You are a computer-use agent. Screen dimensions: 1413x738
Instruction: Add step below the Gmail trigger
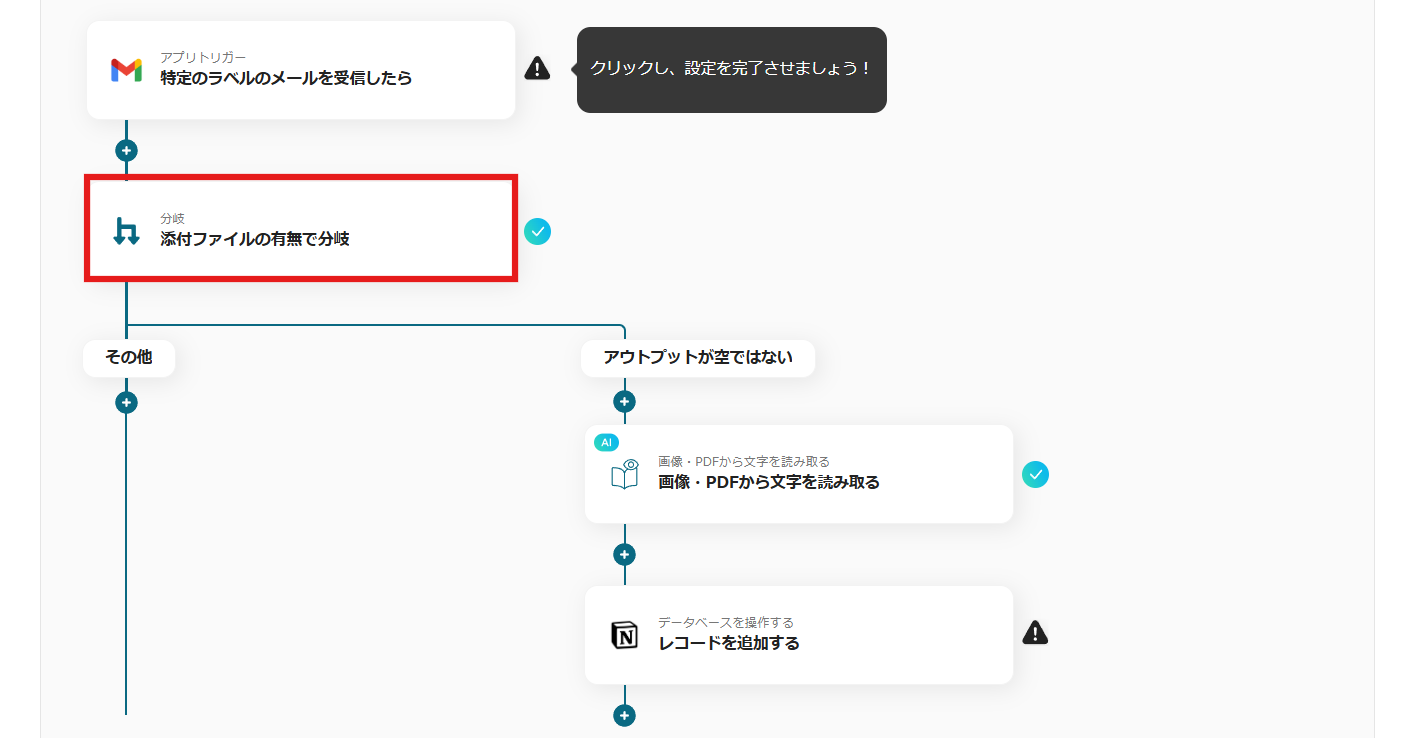126,151
